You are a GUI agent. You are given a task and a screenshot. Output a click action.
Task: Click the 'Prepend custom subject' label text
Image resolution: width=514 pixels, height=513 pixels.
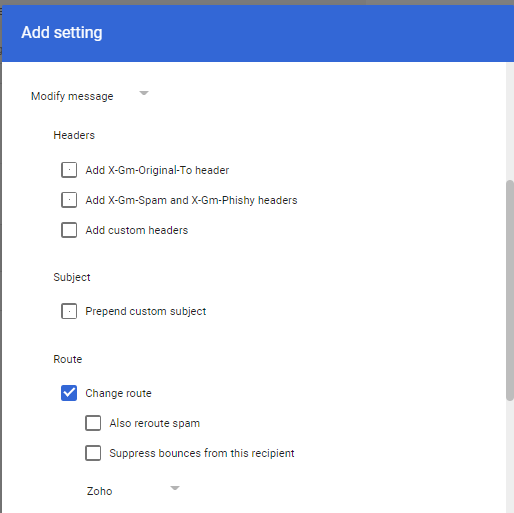pos(146,311)
